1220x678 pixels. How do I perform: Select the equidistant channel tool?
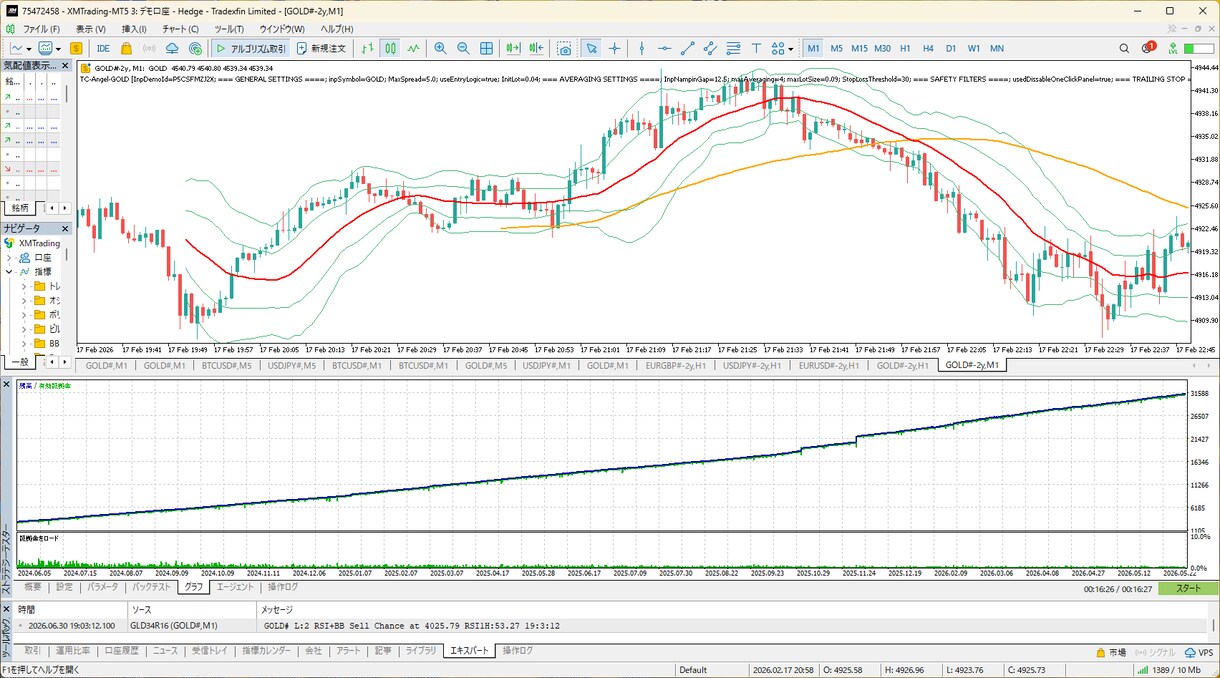tap(710, 48)
